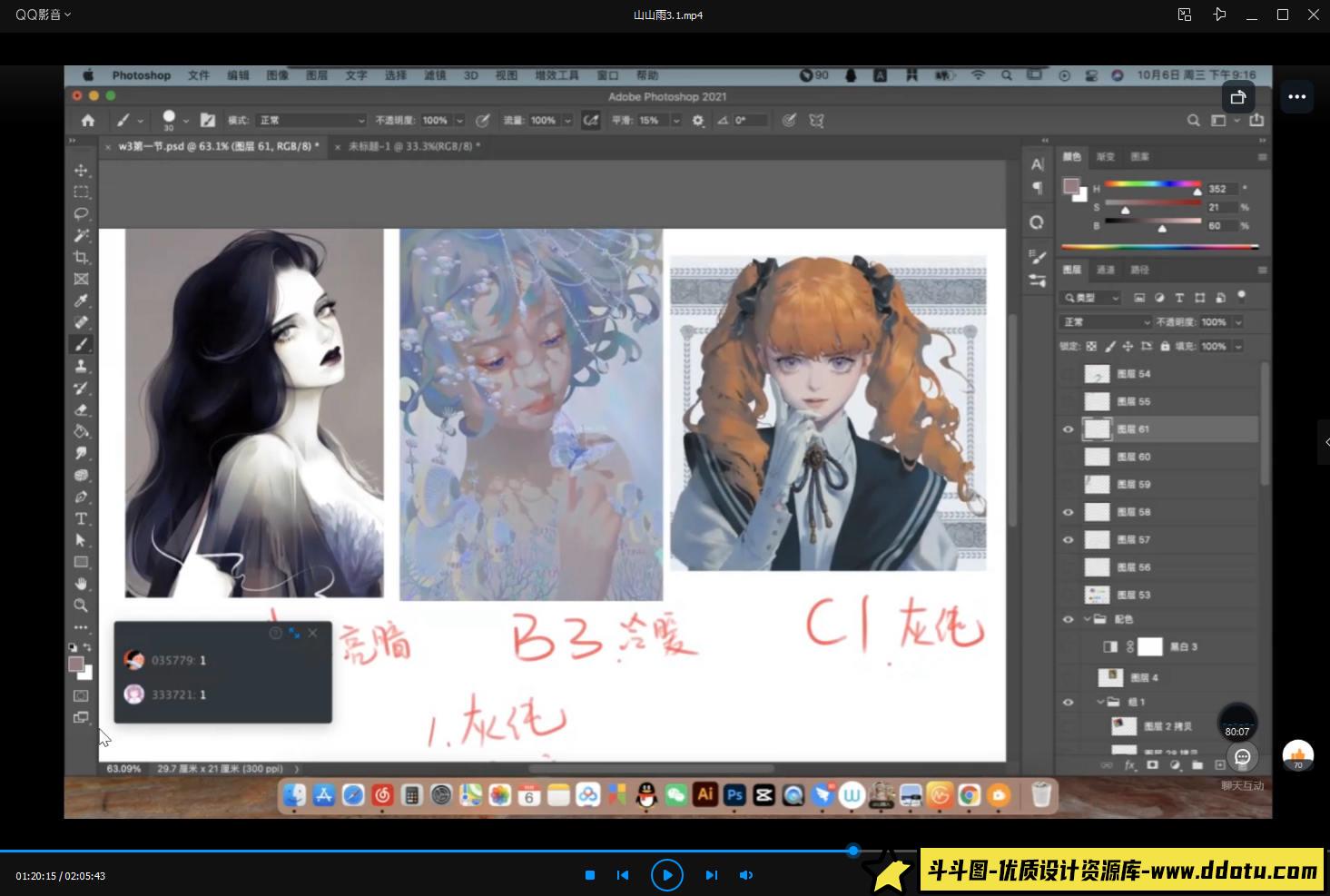Open smoothing options gear icon

(698, 120)
